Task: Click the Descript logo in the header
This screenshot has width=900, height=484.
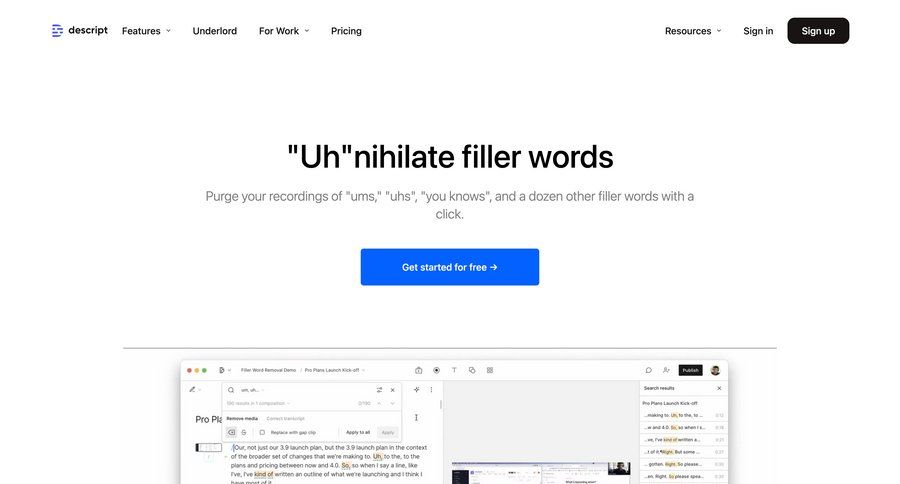Action: tap(79, 30)
